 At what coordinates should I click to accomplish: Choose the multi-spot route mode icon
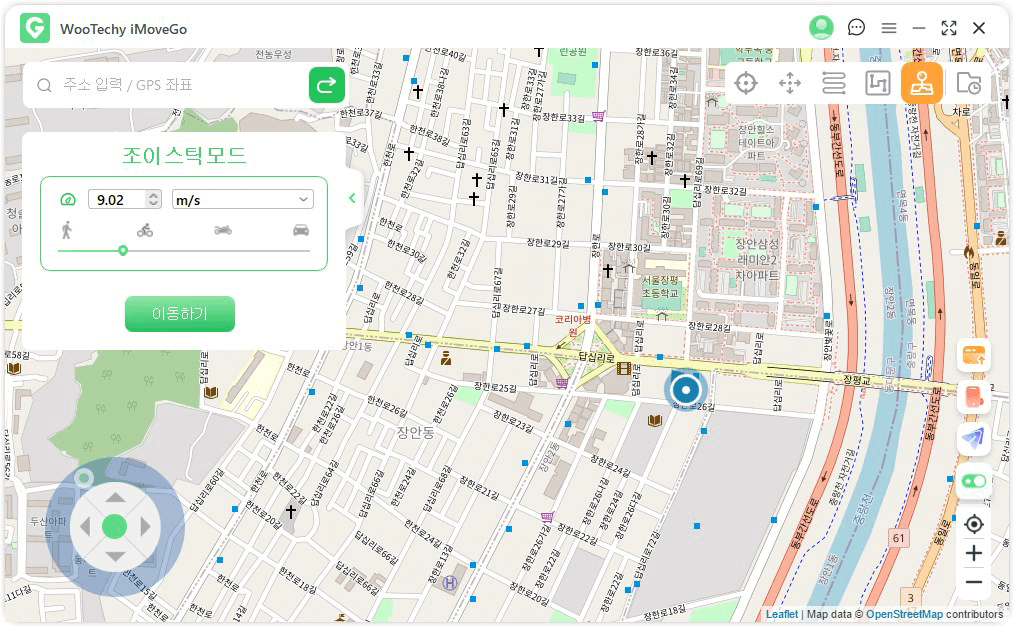tap(877, 84)
